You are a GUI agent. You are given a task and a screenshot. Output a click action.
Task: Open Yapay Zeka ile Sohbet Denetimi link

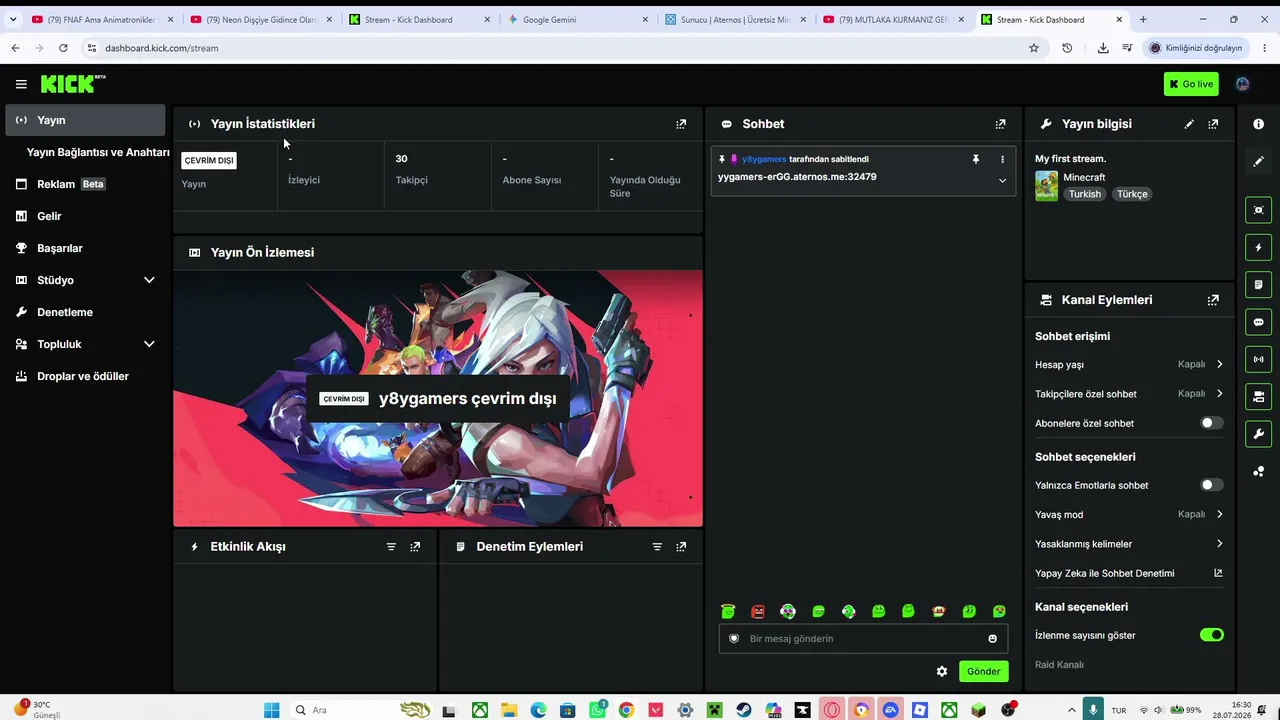(x=1129, y=574)
